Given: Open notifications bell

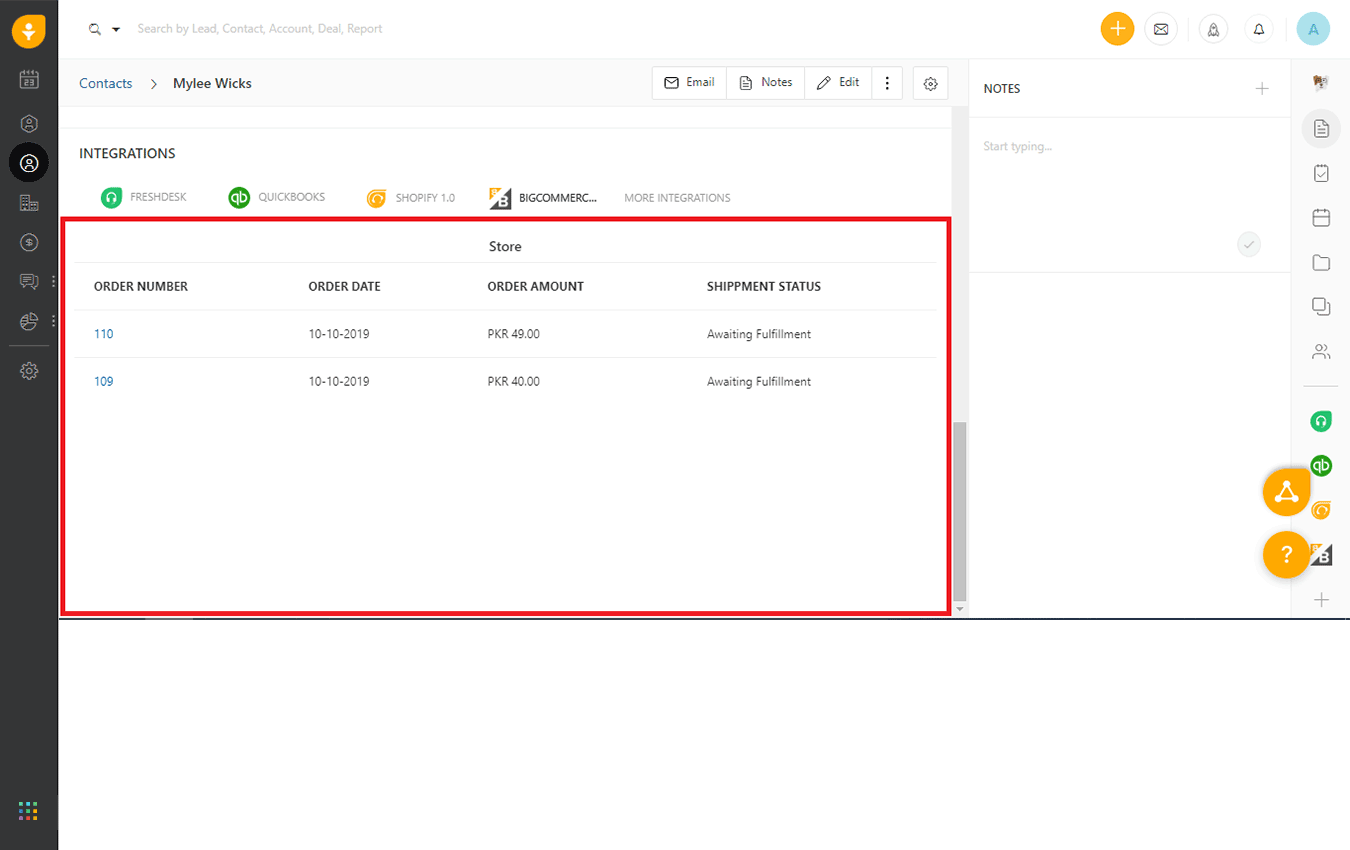Looking at the screenshot, I should (x=1258, y=29).
